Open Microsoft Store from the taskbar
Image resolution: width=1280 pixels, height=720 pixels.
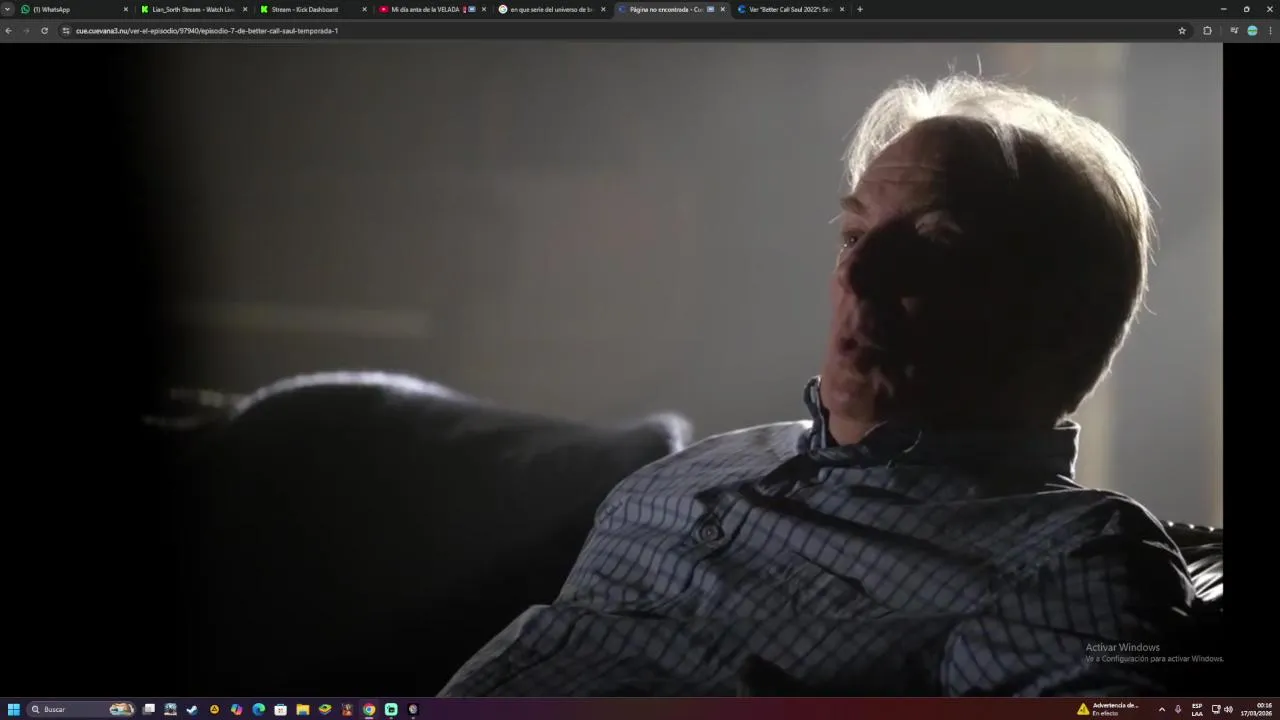(x=281, y=709)
